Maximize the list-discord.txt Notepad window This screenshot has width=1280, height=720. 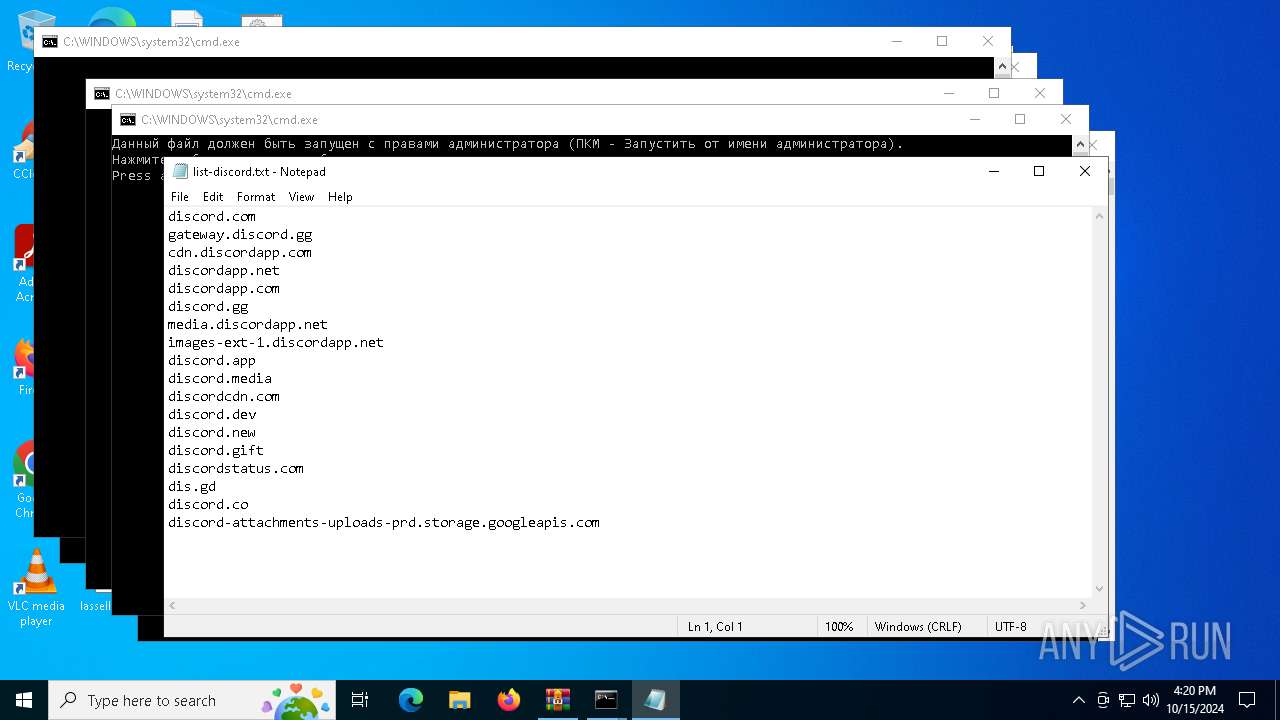1039,171
